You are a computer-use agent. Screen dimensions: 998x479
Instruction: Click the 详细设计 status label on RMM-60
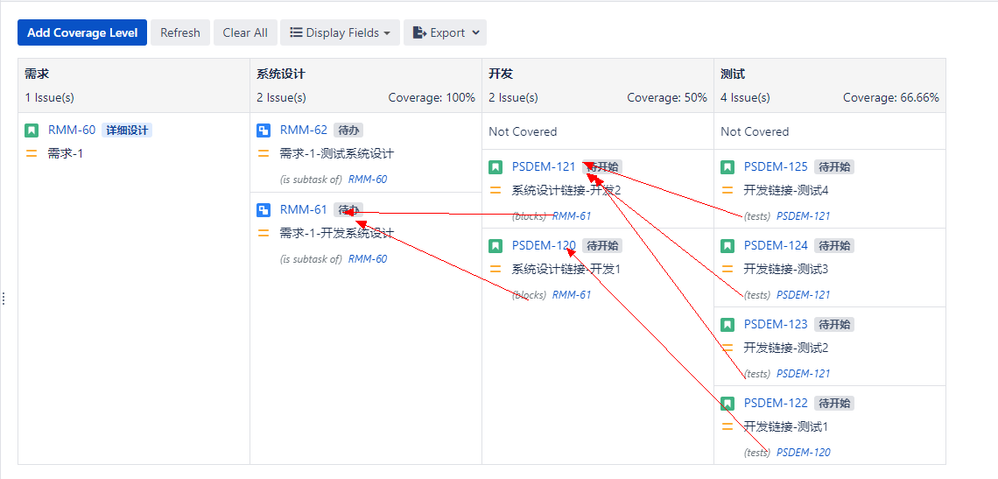[x=127, y=130]
